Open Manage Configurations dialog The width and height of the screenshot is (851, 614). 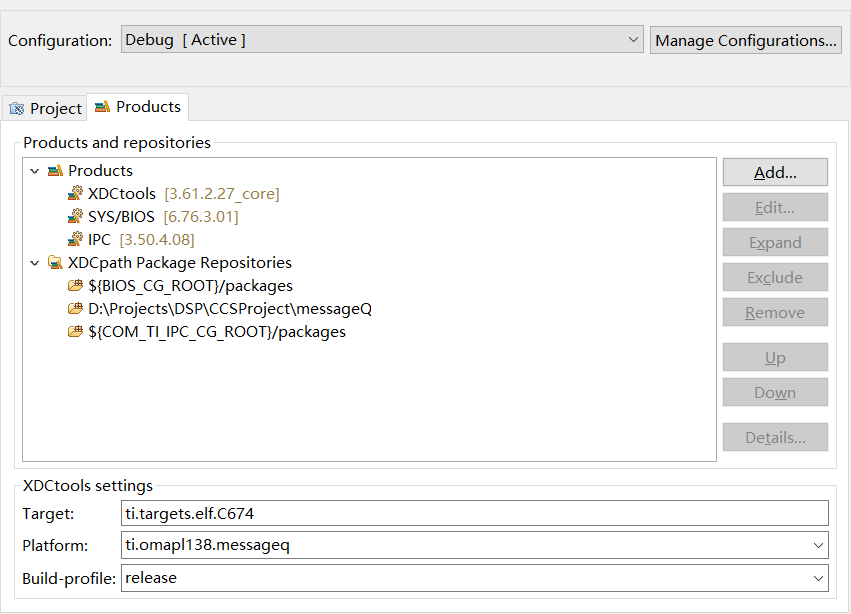[746, 41]
